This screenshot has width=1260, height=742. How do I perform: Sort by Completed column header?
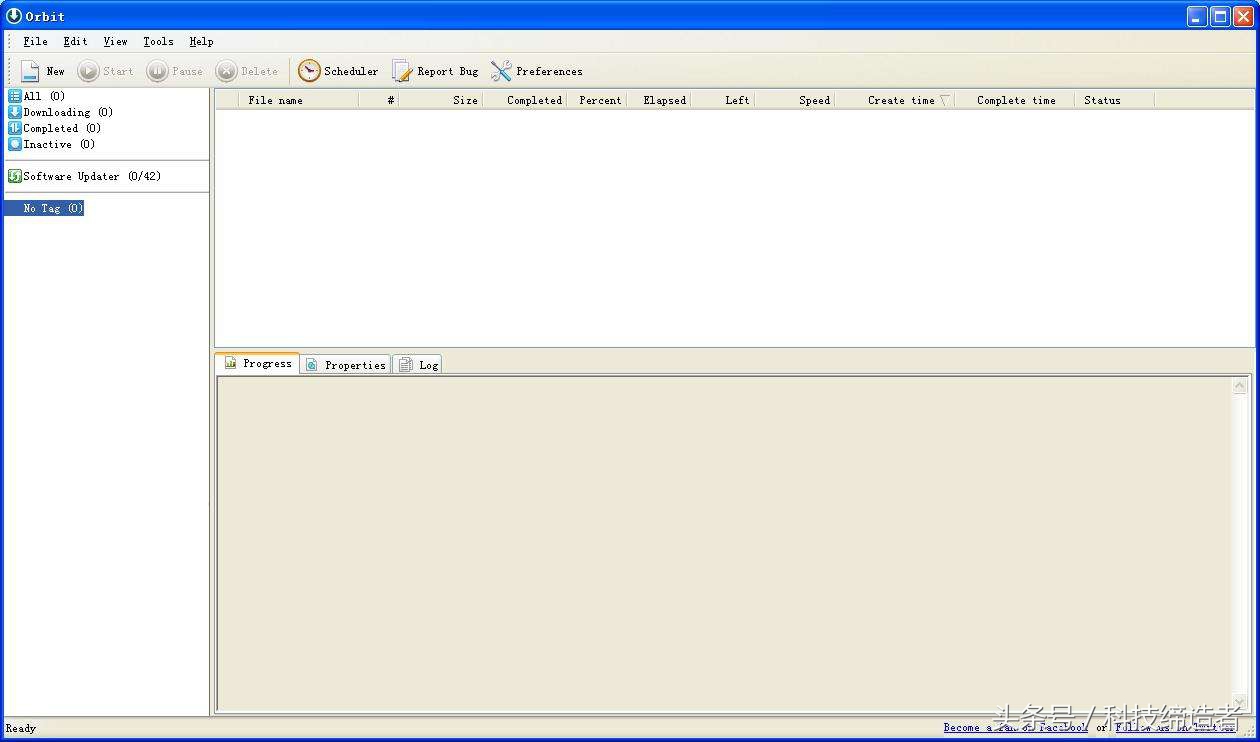point(525,100)
